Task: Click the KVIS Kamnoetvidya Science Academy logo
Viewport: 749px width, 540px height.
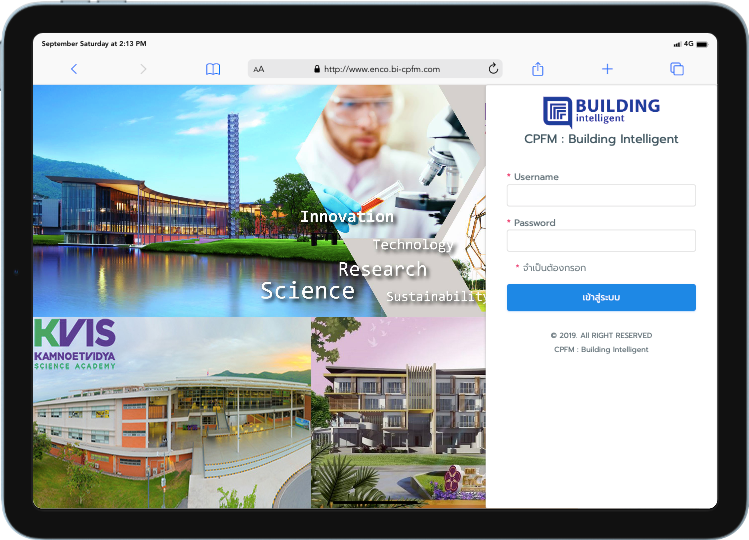Action: click(75, 344)
